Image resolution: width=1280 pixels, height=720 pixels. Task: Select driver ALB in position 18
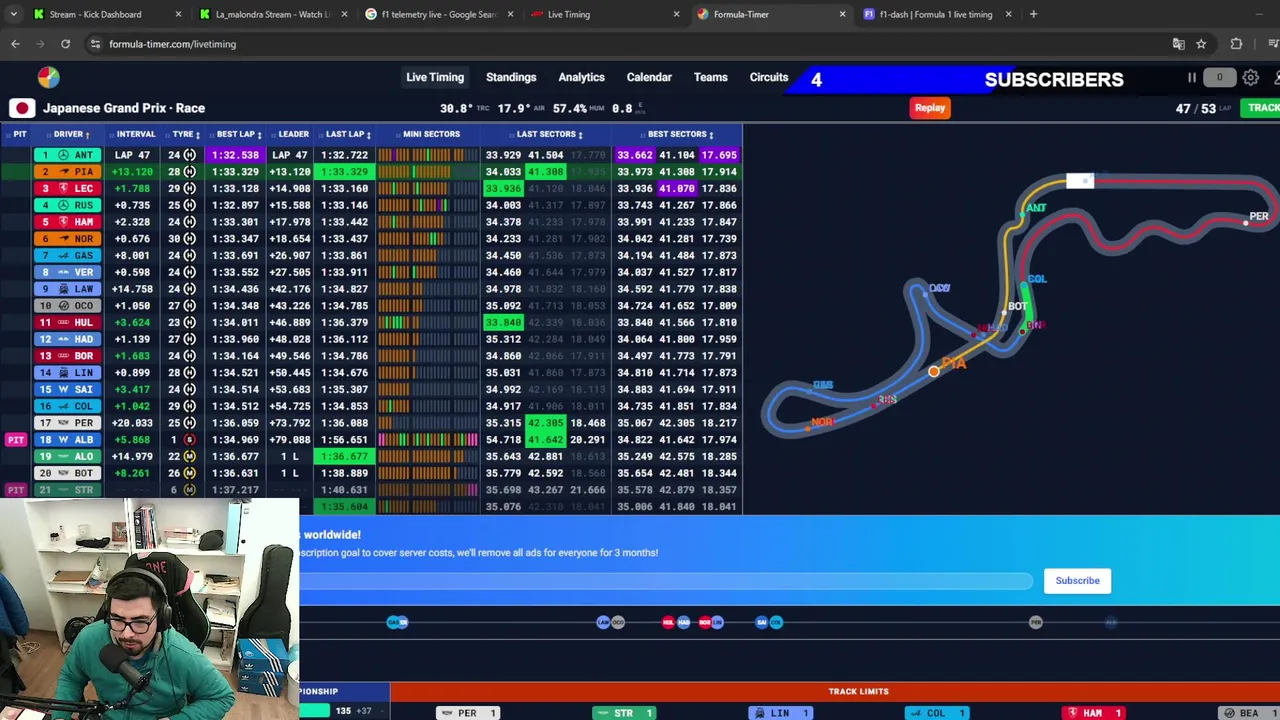click(67, 440)
